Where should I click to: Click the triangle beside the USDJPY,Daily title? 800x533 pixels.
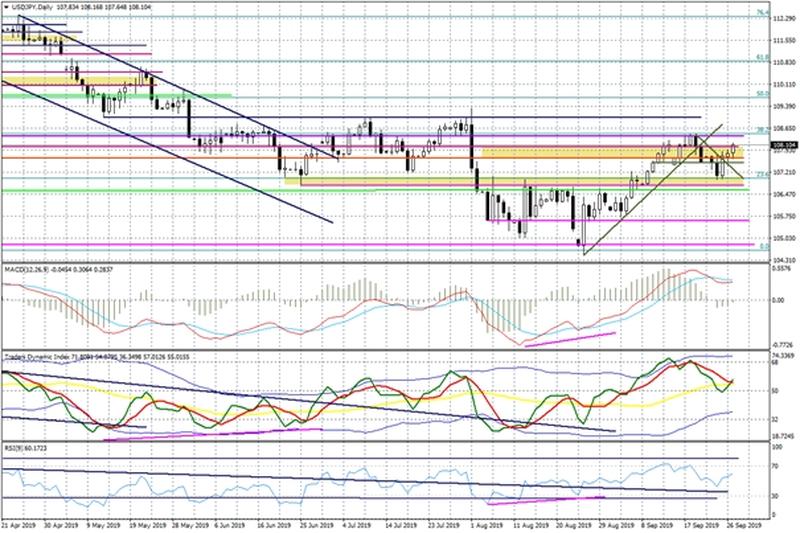coord(6,7)
